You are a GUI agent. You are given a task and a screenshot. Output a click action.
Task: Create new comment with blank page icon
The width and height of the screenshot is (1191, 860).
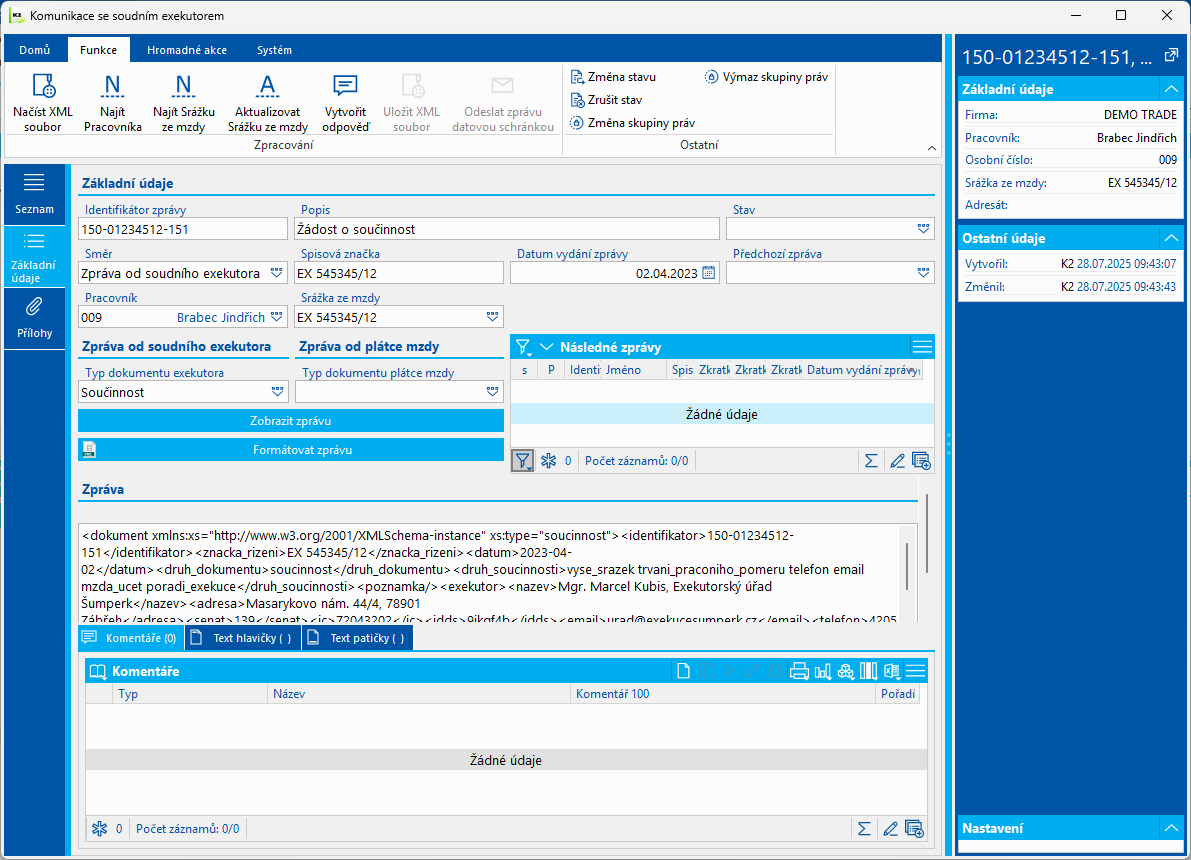point(684,671)
